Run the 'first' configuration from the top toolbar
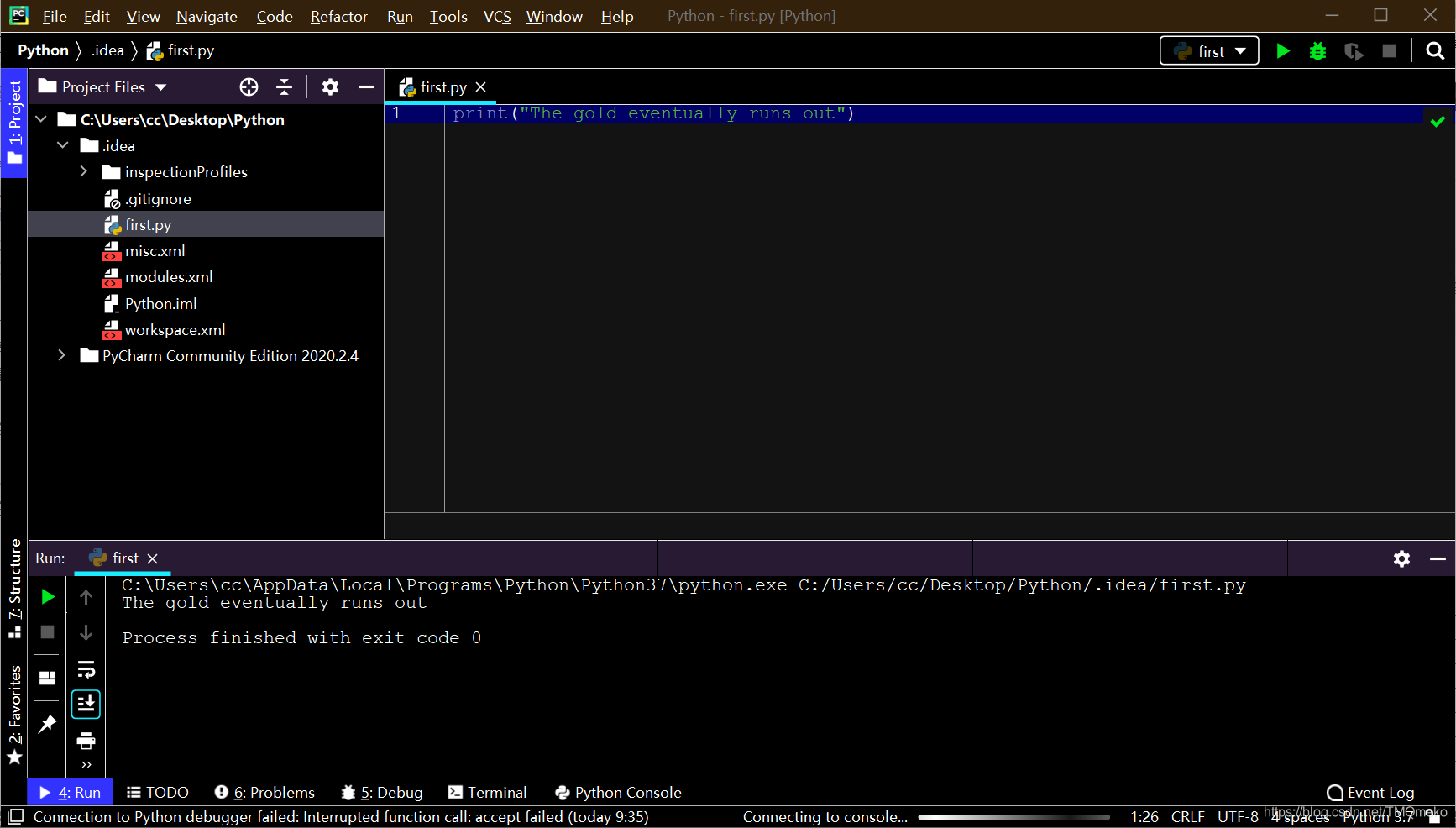Screen dimensions: 1456x828 coord(1282,51)
